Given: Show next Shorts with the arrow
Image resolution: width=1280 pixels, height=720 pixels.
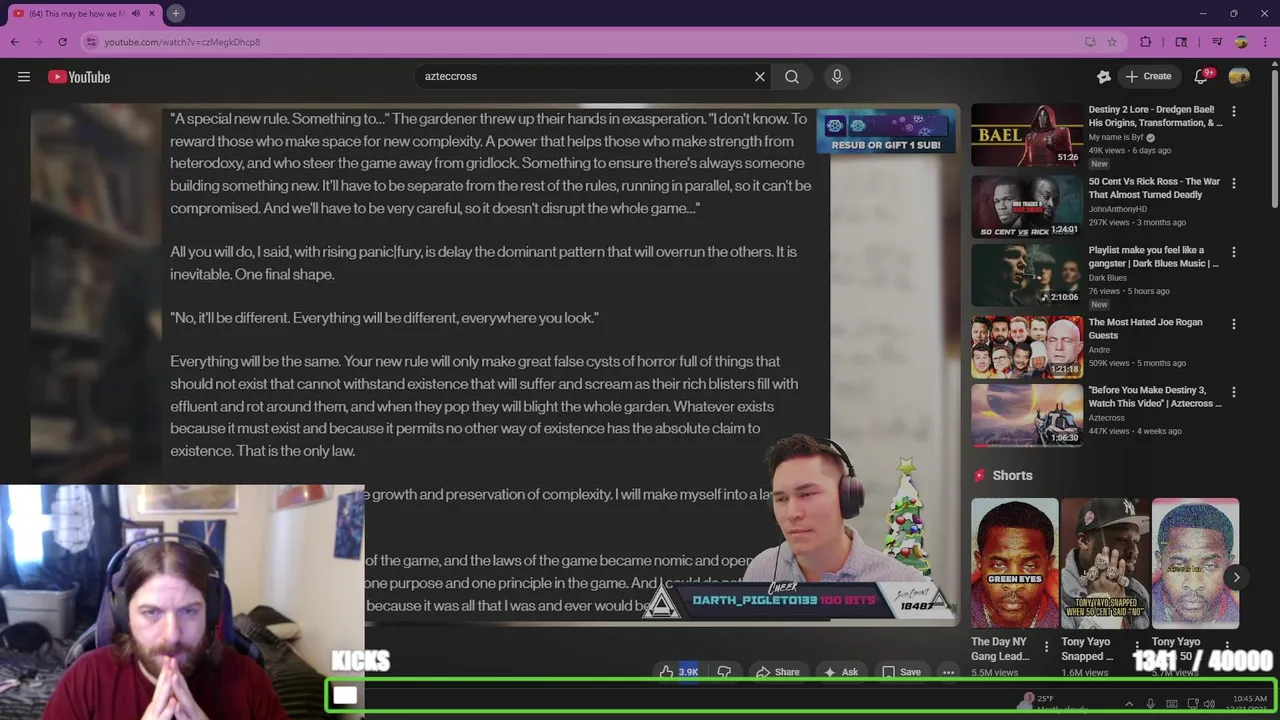Looking at the screenshot, I should (x=1236, y=577).
